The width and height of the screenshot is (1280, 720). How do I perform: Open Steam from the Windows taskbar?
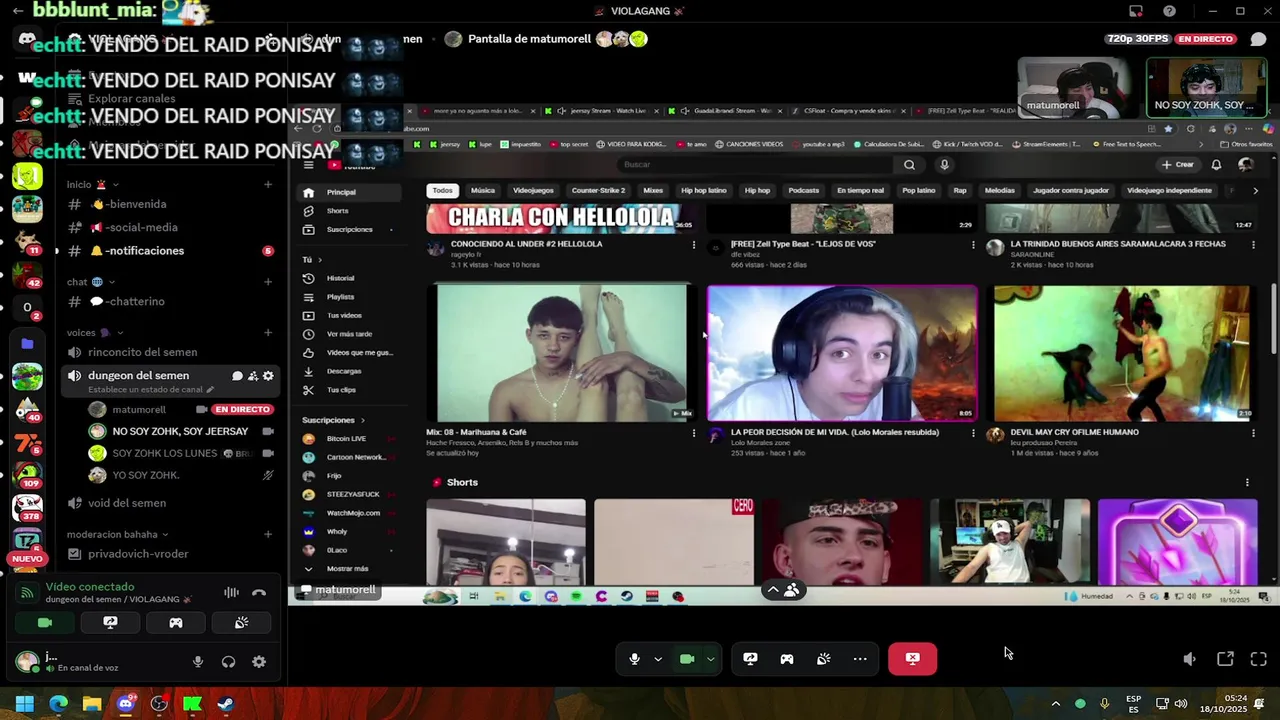[x=225, y=704]
